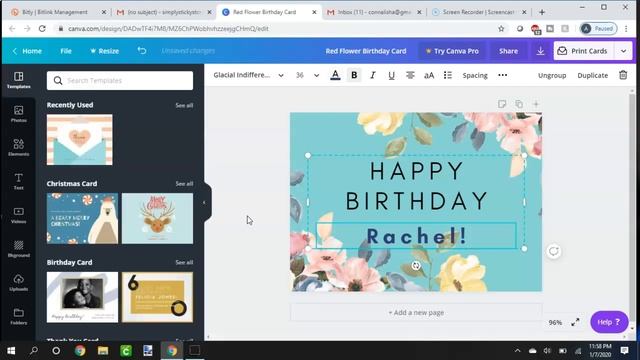640x360 pixels.
Task: Open the Background sidebar panel
Action: coord(19,249)
